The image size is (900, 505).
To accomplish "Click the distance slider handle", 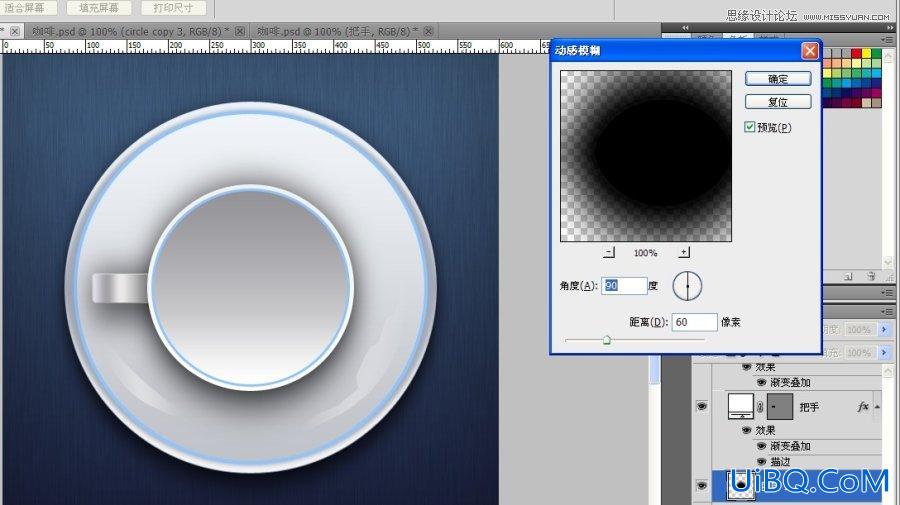I will pos(607,340).
